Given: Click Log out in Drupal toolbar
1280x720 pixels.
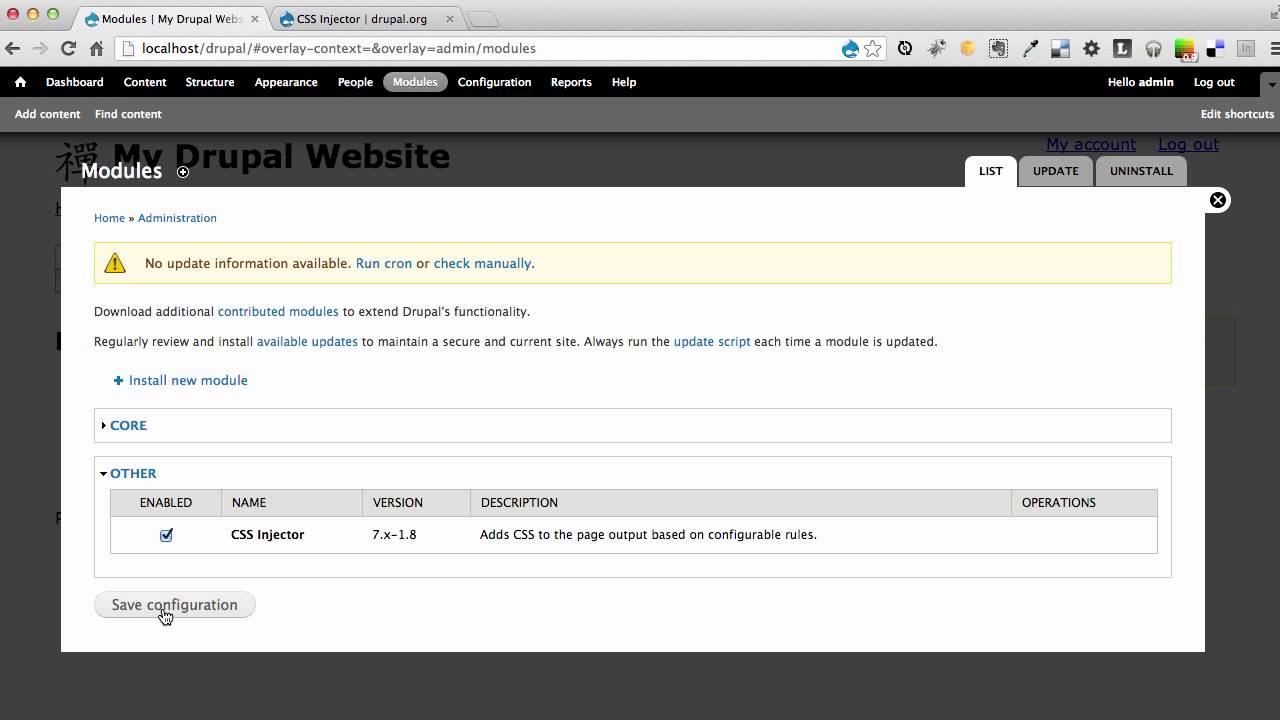Looking at the screenshot, I should (x=1214, y=82).
